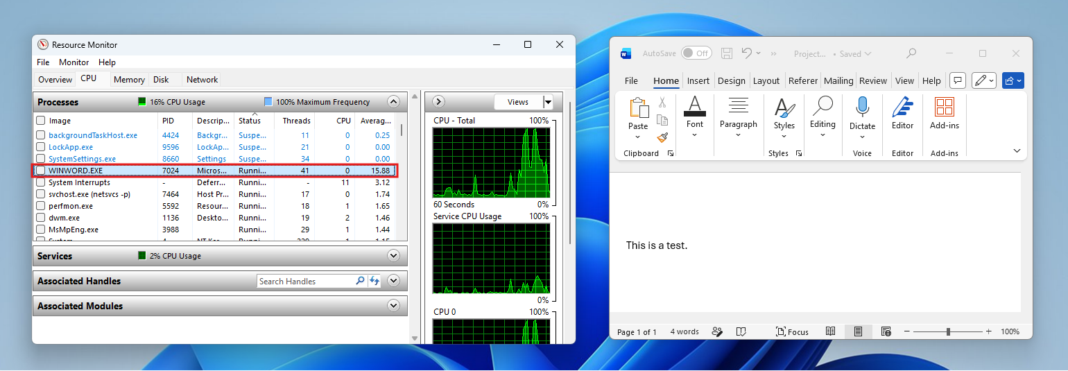
Task: Open the Monitor menu in Resource Monitor
Action: coord(74,62)
